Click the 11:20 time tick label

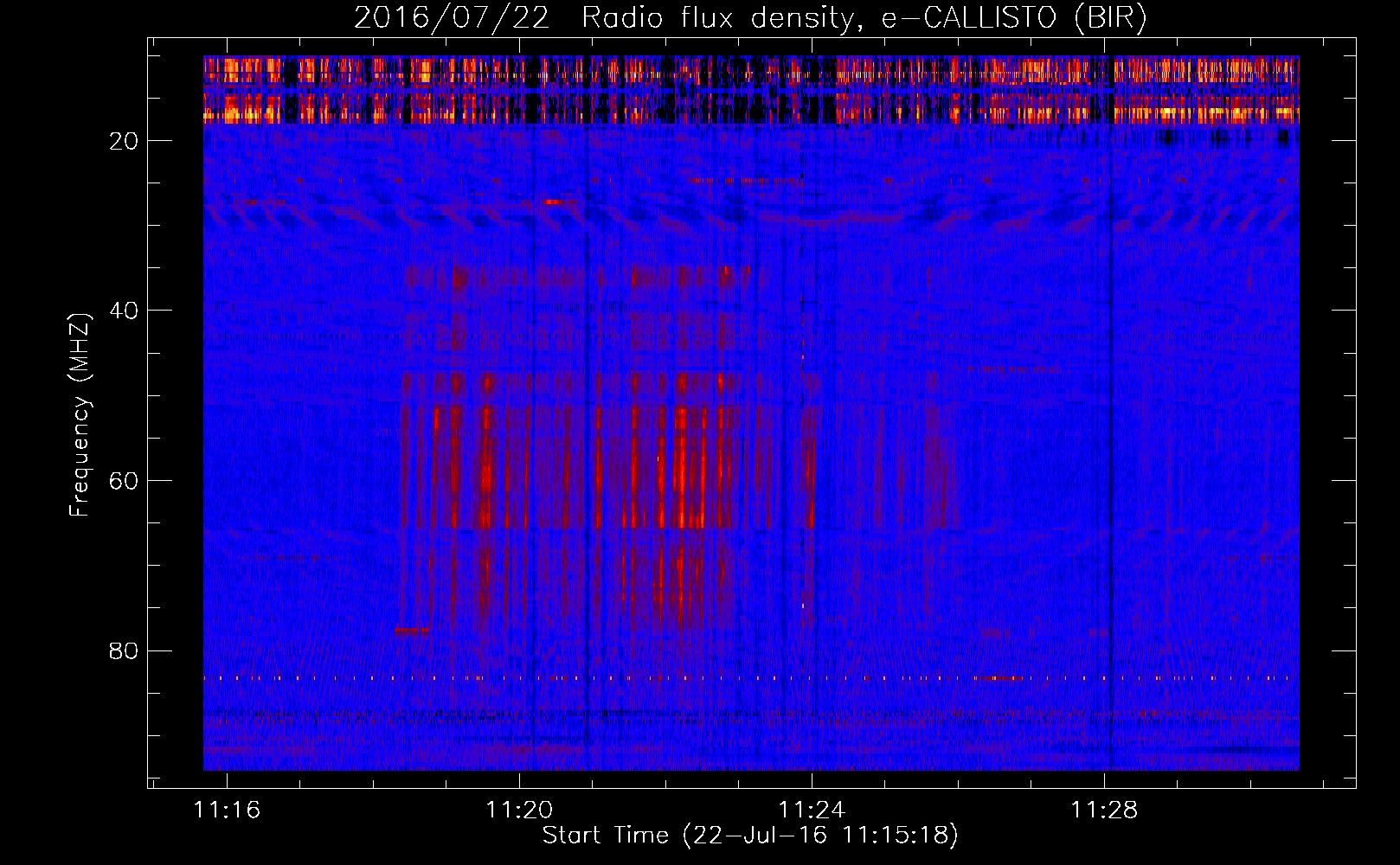519,811
